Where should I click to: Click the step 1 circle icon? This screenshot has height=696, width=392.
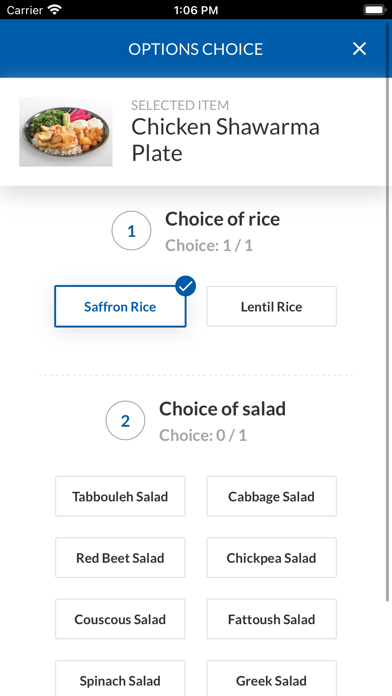[131, 231]
